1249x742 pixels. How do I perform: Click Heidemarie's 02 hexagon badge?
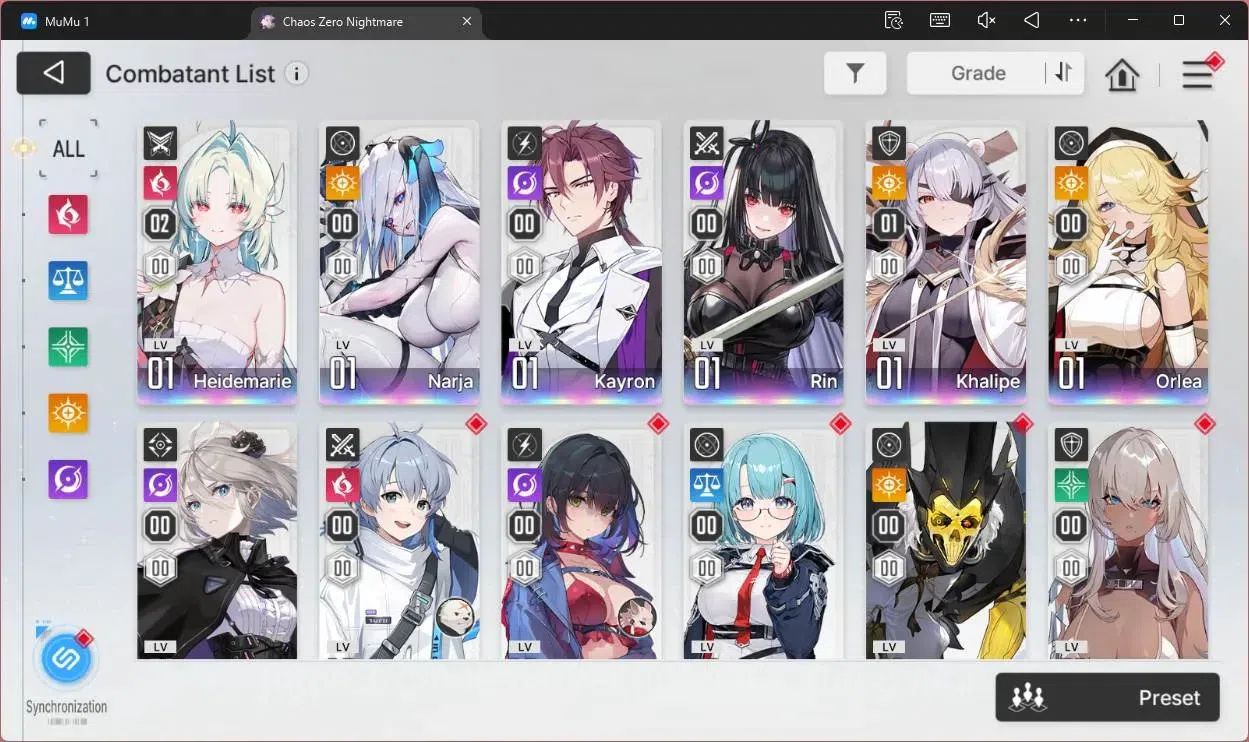coord(160,223)
